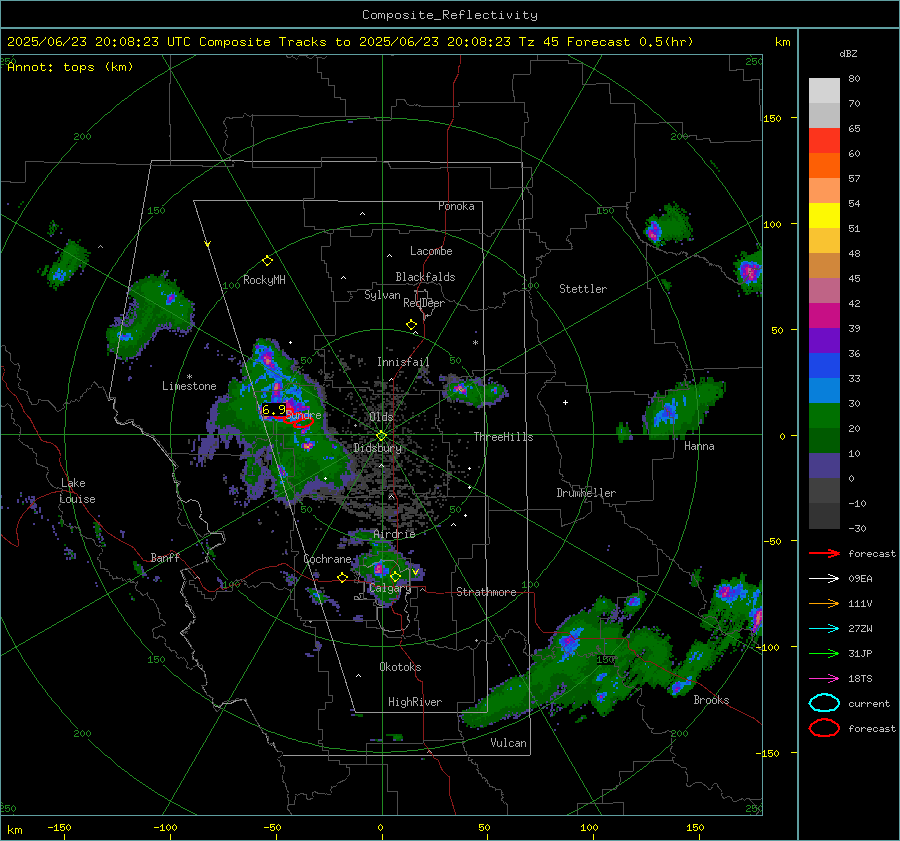The height and width of the screenshot is (841, 900).
Task: Click the small storm cell east of Innisfail
Action: (474, 390)
